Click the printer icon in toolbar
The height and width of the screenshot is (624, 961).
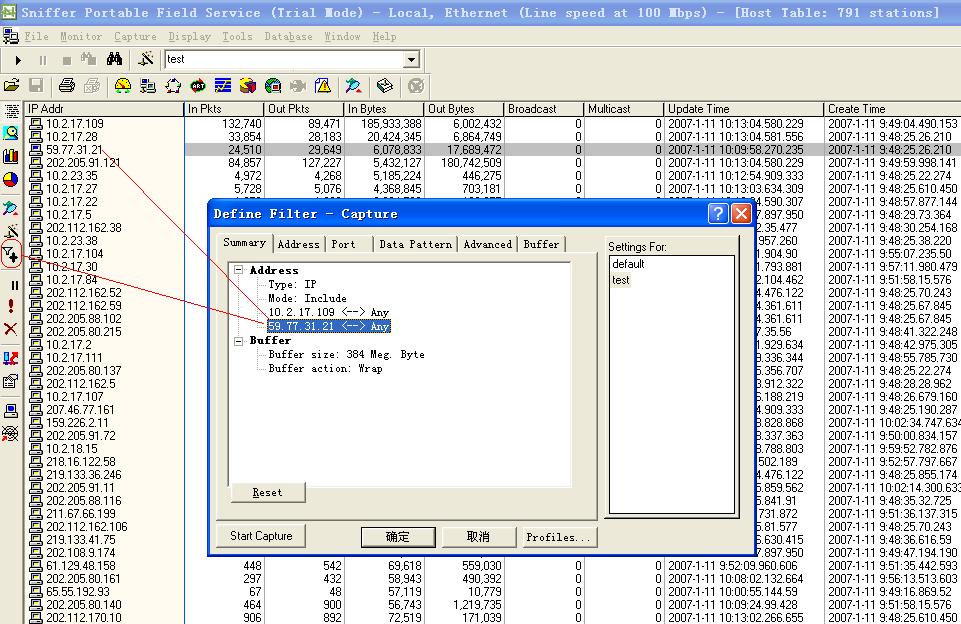[x=67, y=86]
